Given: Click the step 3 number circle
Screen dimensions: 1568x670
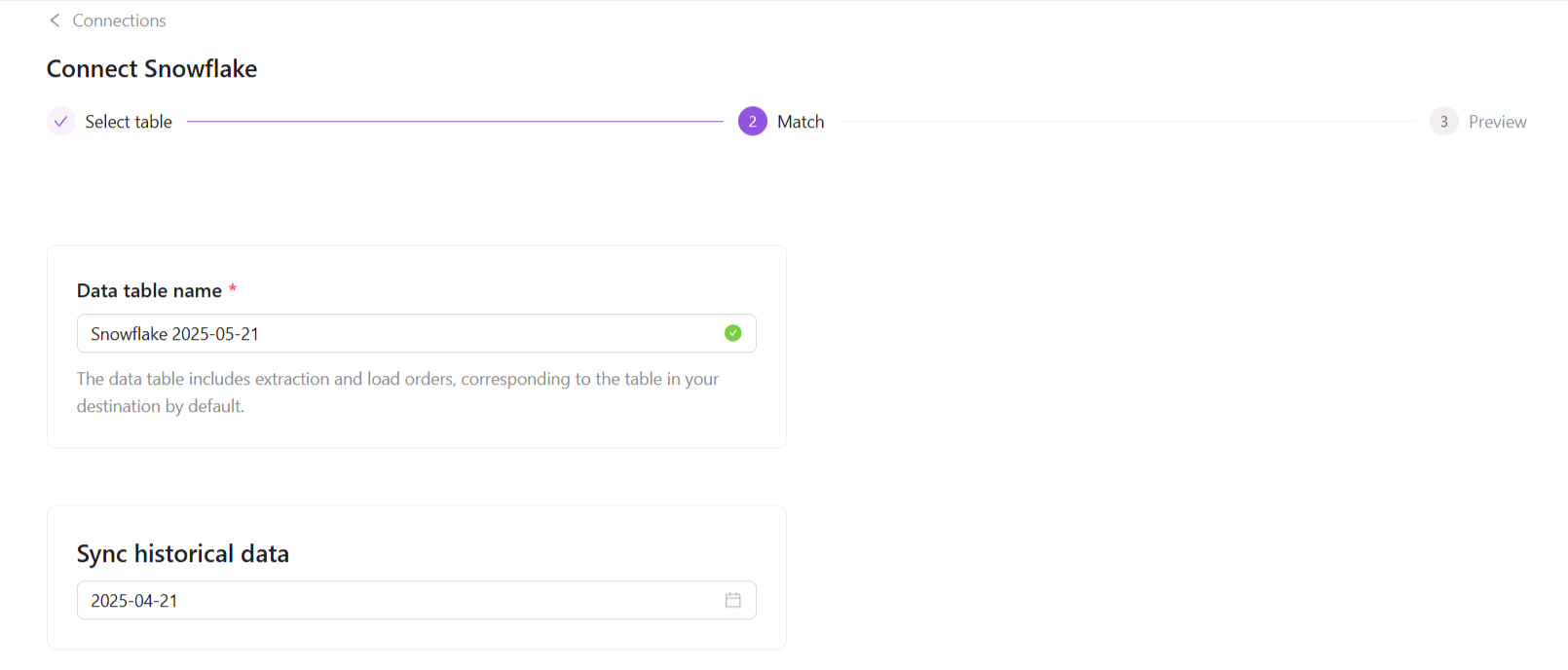Looking at the screenshot, I should 1443,122.
